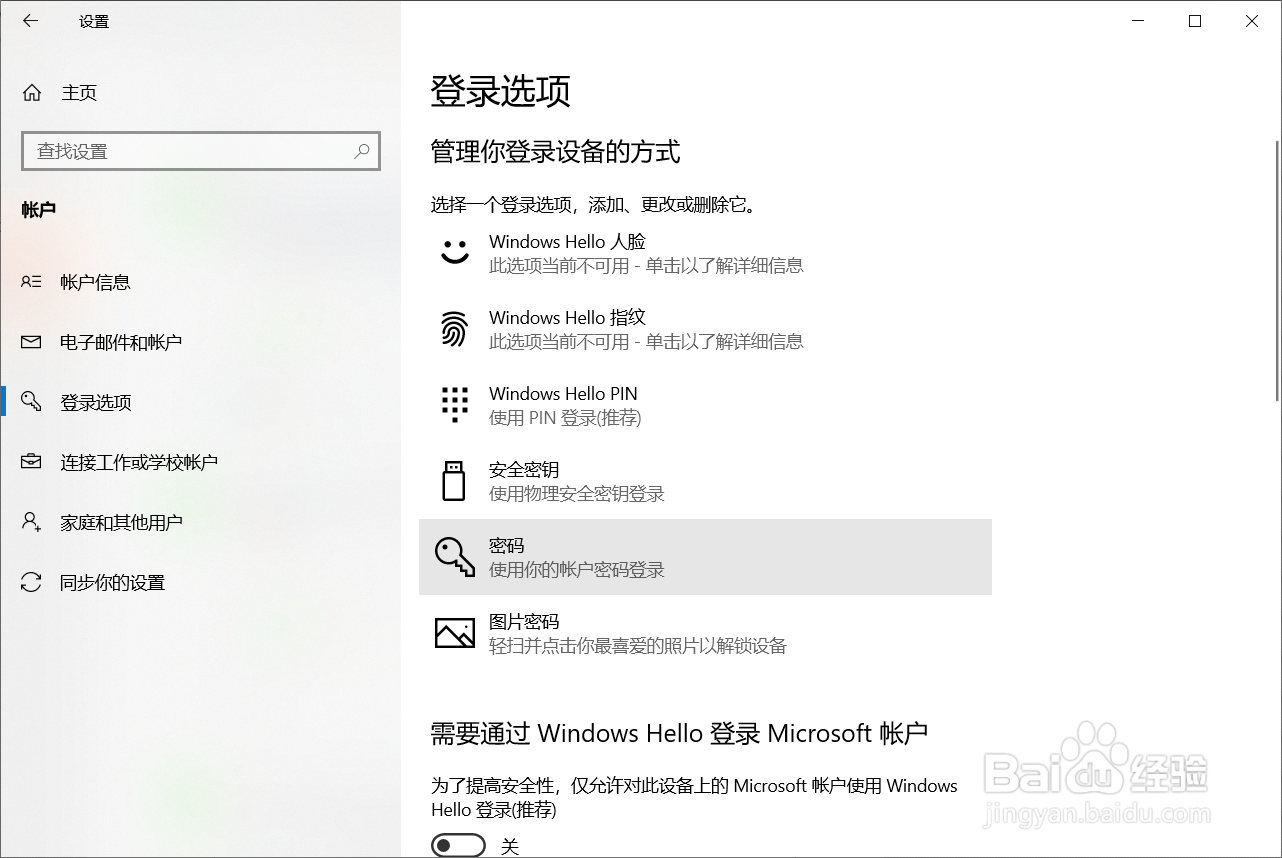1282x858 pixels.
Task: Click the family and other users person icon
Action: 31,522
